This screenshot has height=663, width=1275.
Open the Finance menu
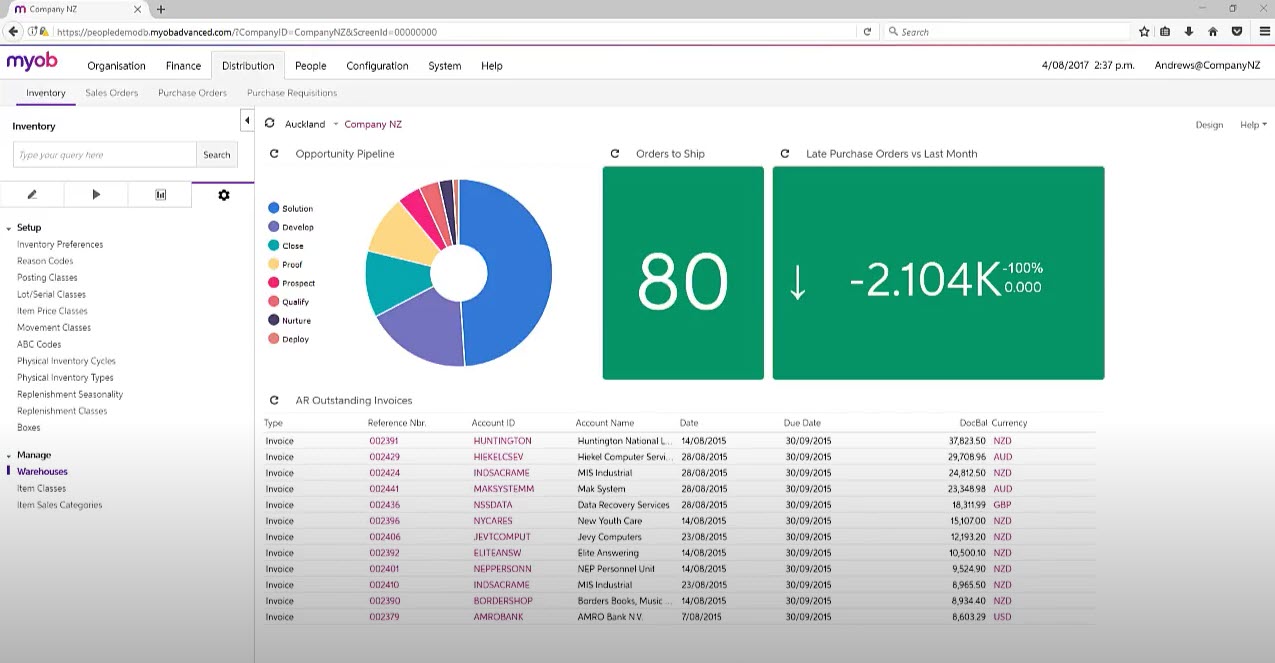coord(183,66)
